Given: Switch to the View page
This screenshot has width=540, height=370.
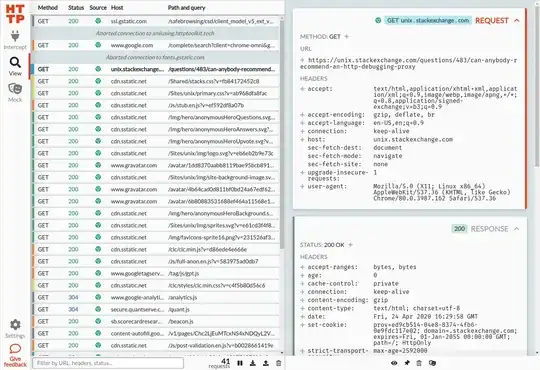Looking at the screenshot, I should coord(15,66).
